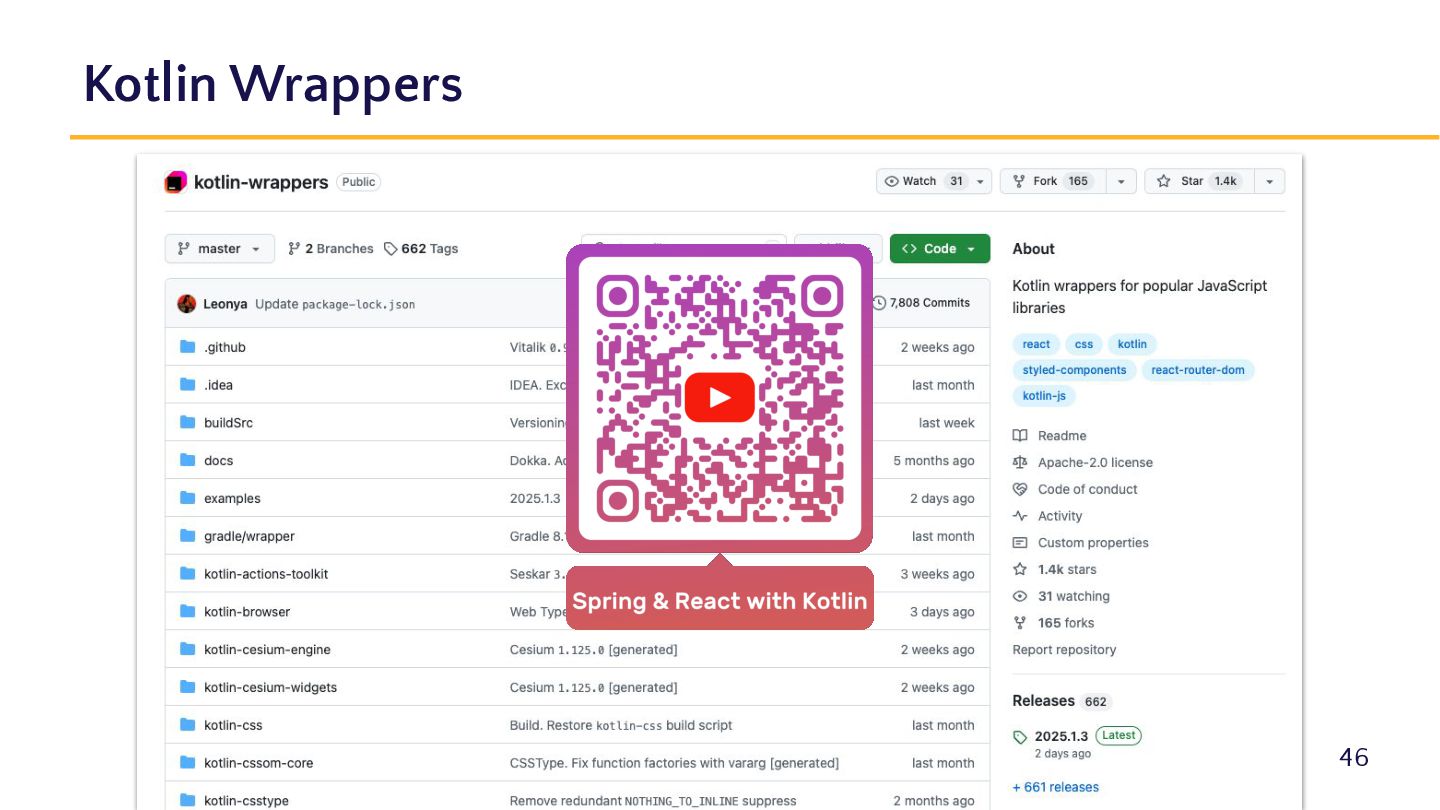Open the kotlin-browser folder
The height and width of the screenshot is (810, 1440).
247,612
